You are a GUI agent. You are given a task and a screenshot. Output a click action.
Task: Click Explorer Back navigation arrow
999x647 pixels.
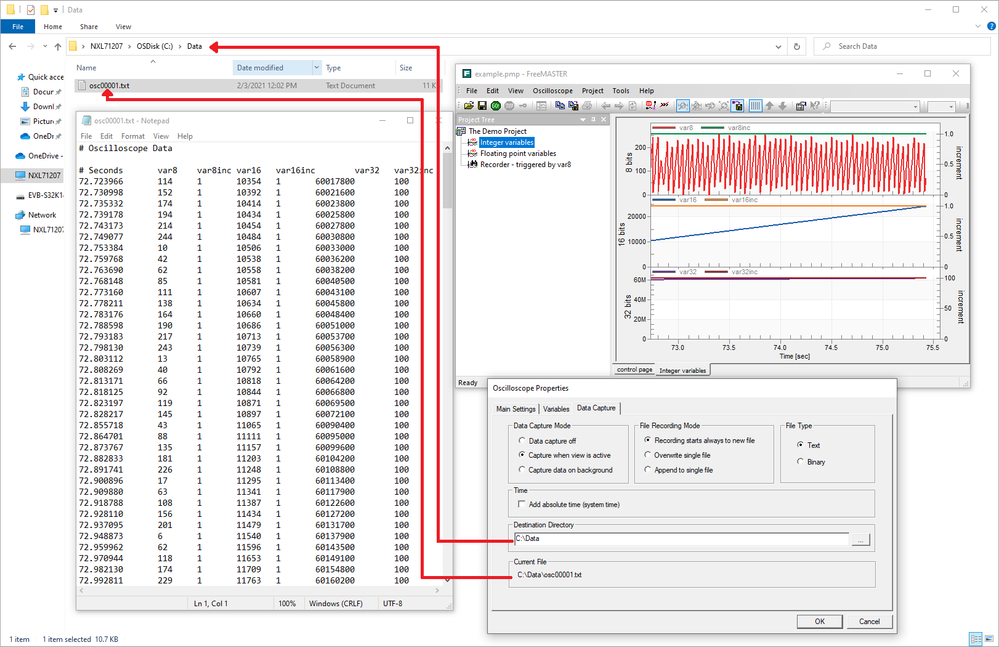point(13,46)
